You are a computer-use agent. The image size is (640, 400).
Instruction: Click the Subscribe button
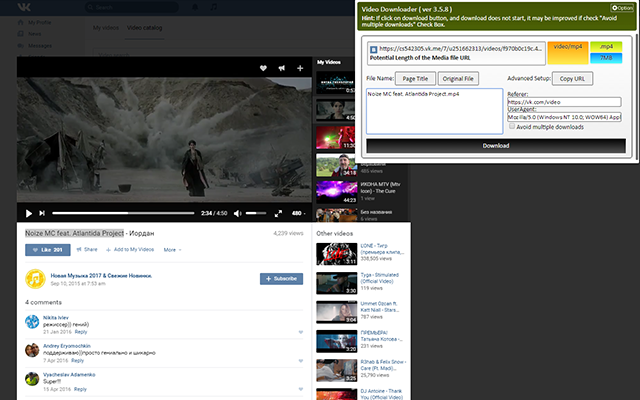(x=281, y=279)
